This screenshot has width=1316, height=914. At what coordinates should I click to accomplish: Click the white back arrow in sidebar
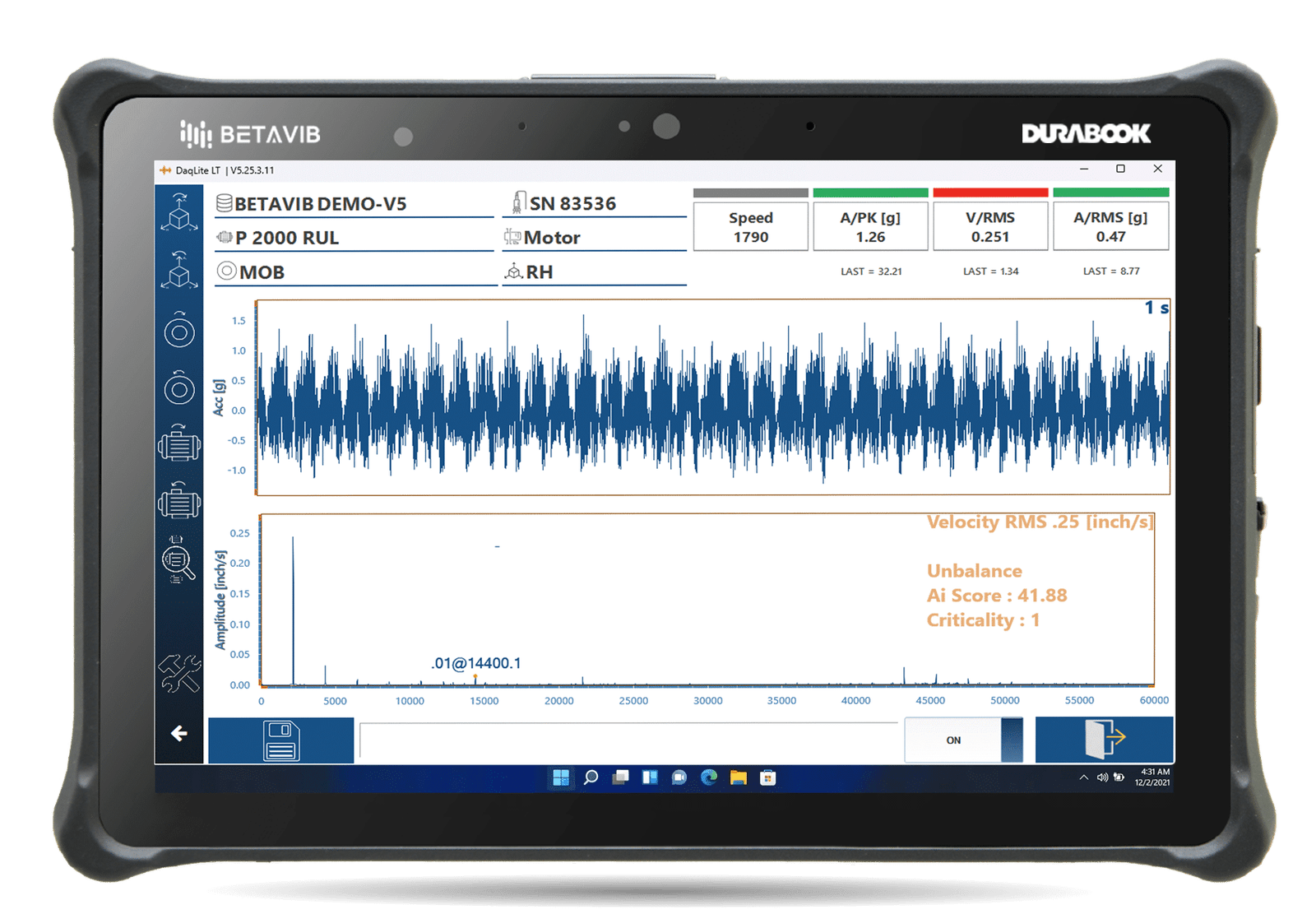click(x=179, y=733)
